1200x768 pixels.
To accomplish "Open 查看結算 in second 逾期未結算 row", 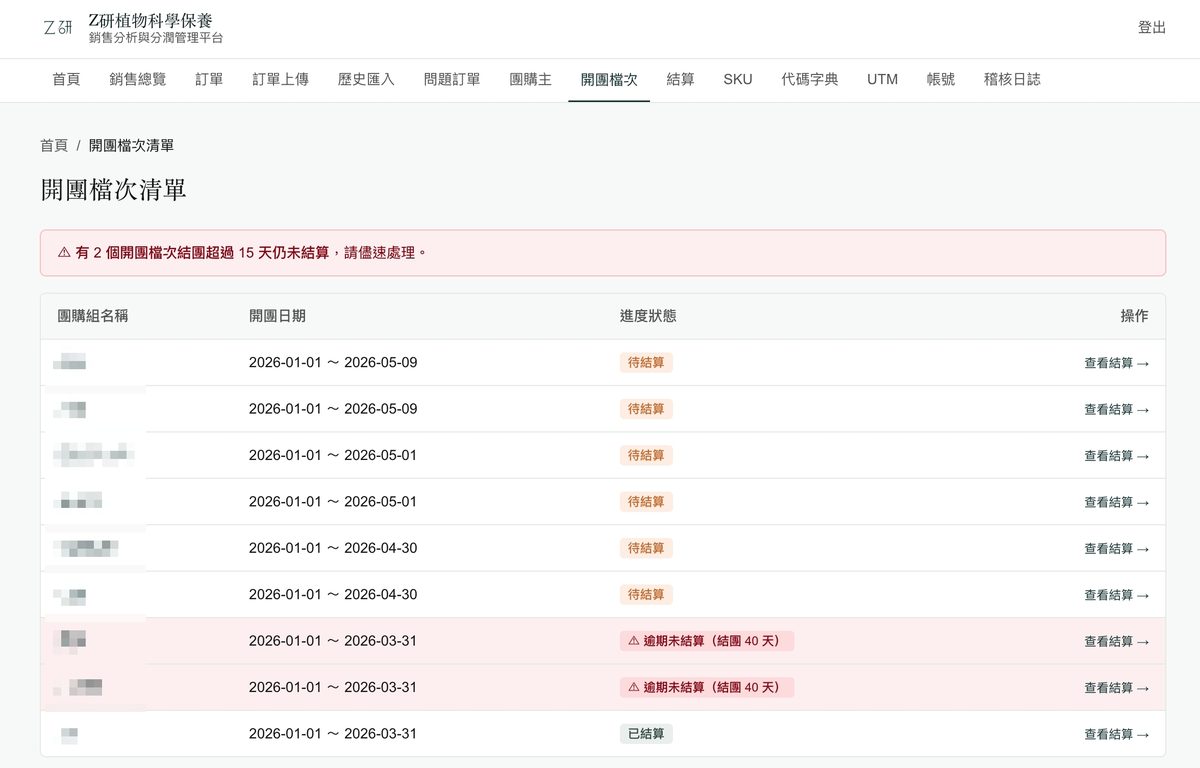I will pos(1117,688).
